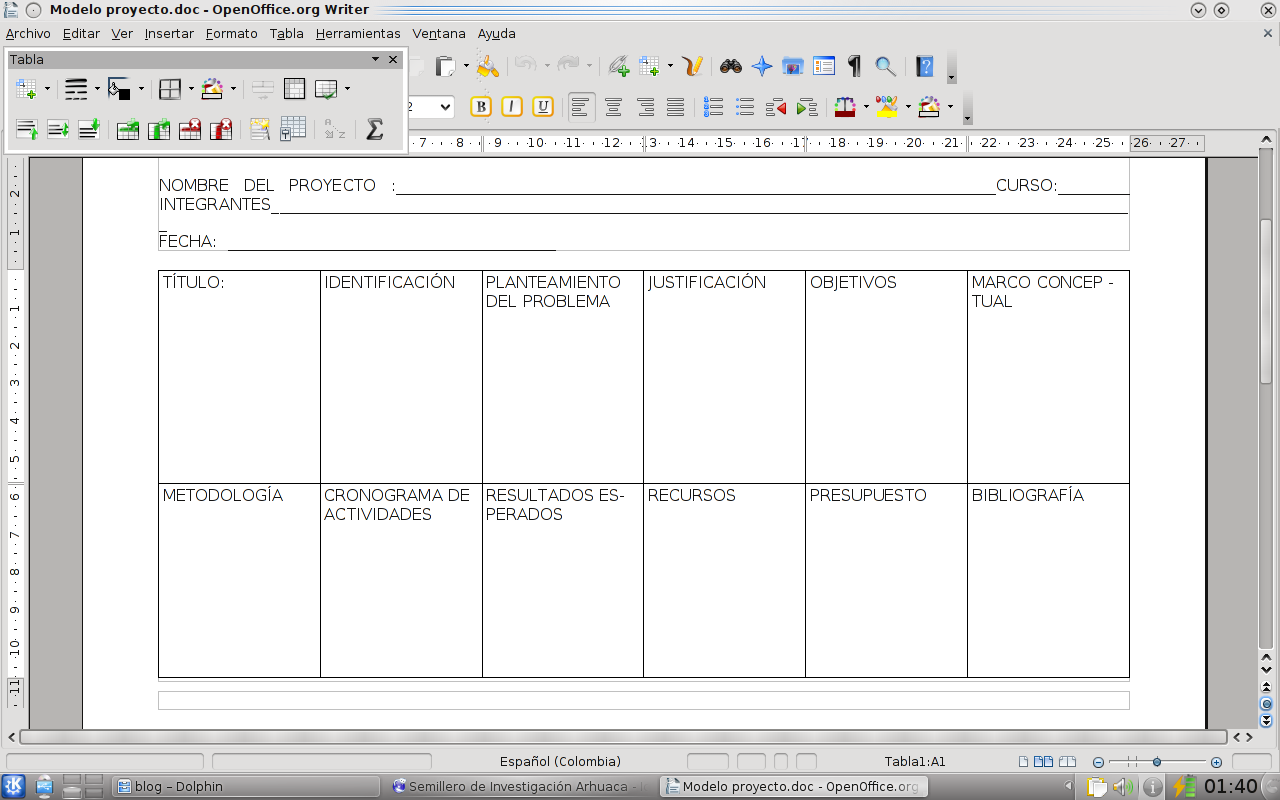Viewport: 1280px width, 800px height.
Task: Open the Tabla toolbar options arrow
Action: click(x=376, y=59)
